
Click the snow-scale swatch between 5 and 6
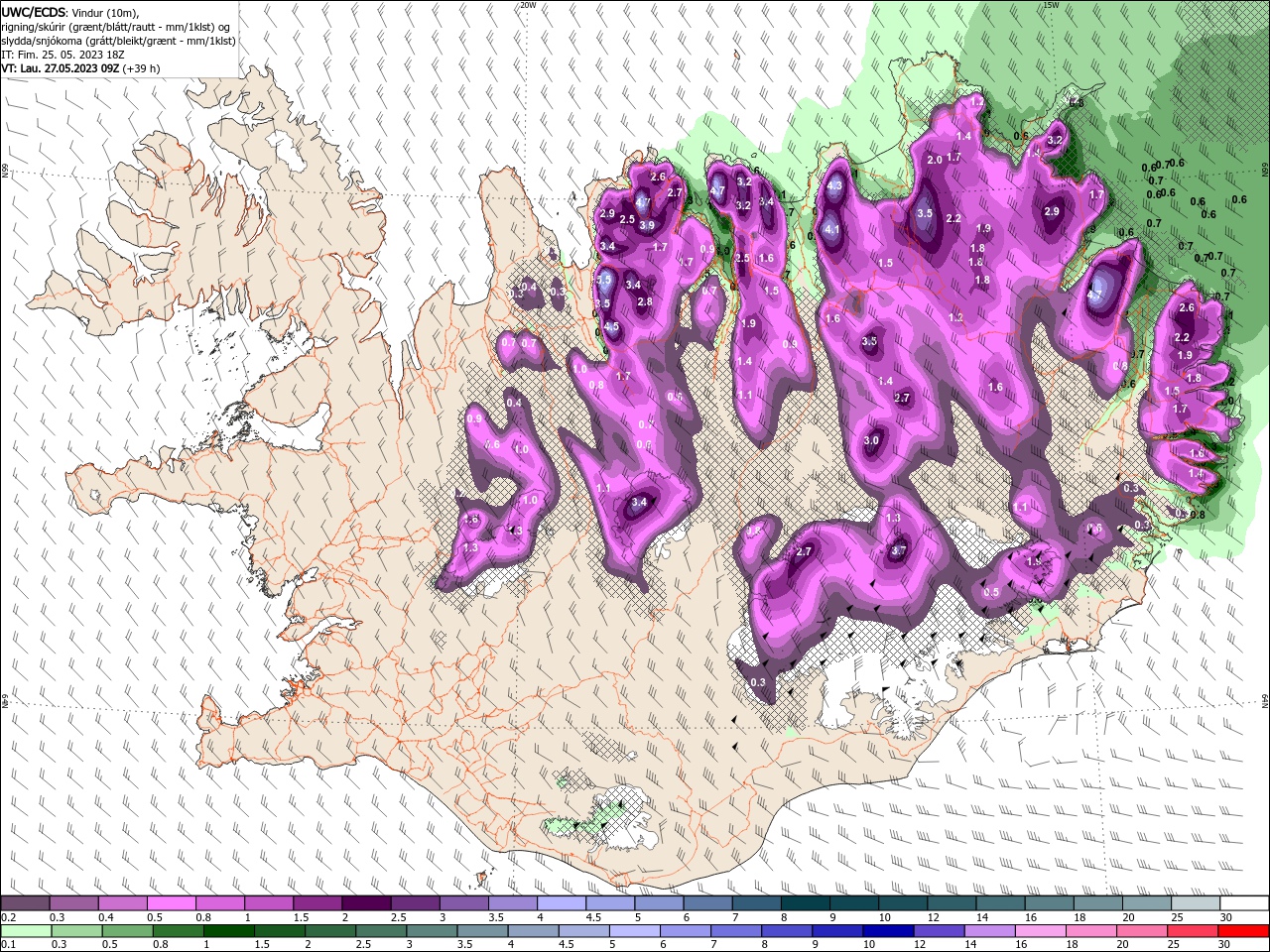(658, 903)
